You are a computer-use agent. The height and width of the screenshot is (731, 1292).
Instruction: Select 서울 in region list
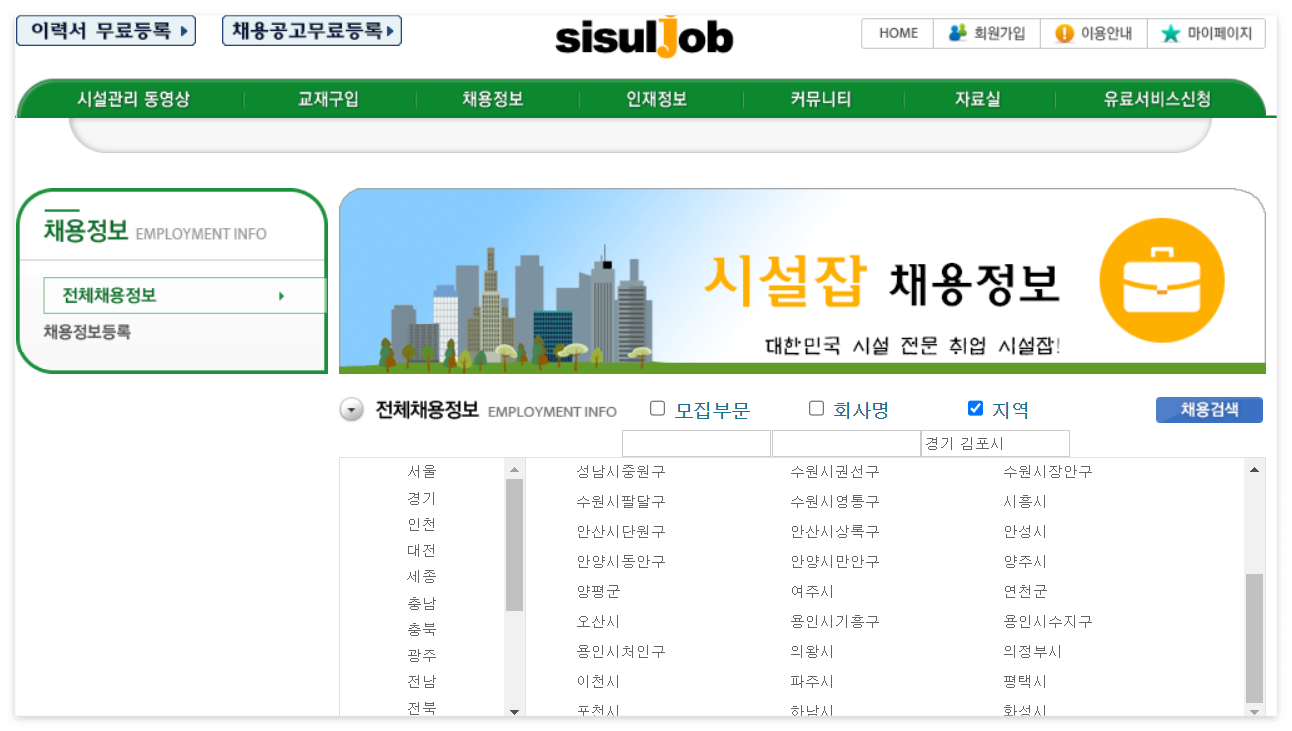coord(422,471)
